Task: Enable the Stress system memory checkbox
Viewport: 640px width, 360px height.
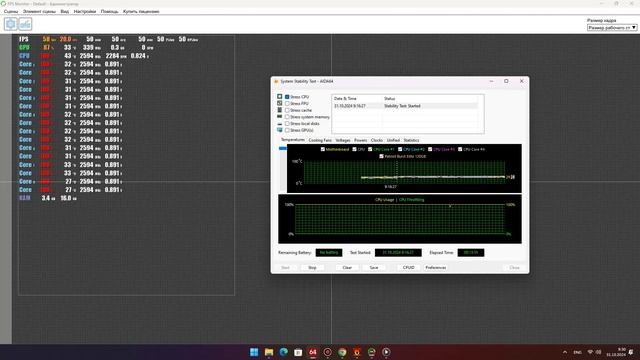Action: click(287, 117)
